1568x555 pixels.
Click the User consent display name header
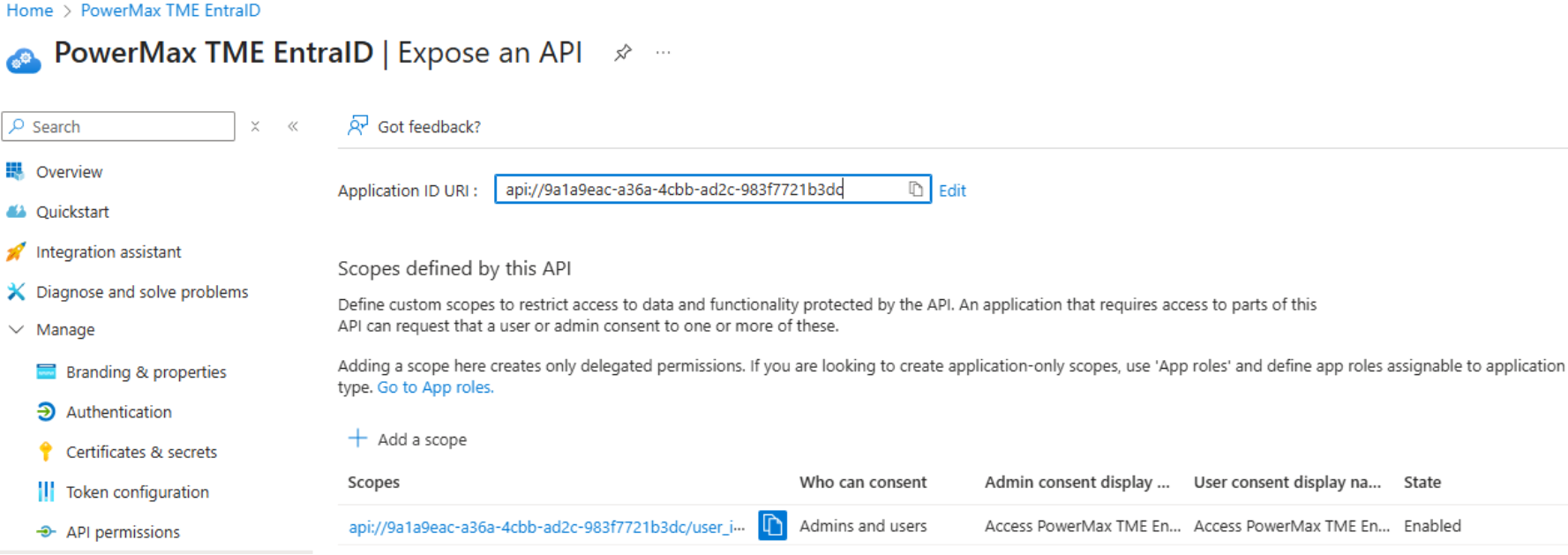[1287, 483]
